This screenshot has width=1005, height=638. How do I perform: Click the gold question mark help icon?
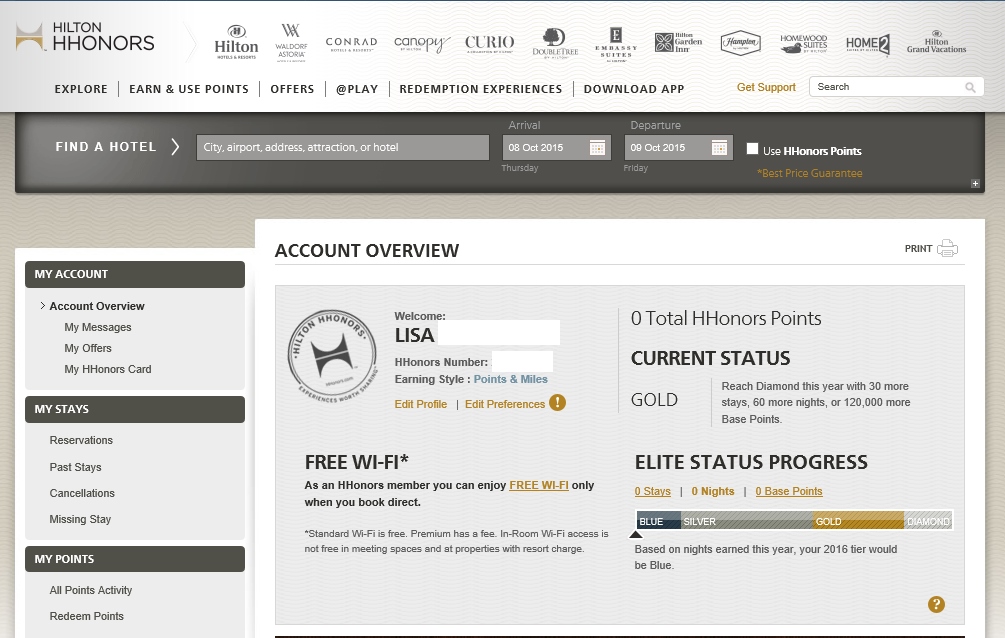pos(936,604)
